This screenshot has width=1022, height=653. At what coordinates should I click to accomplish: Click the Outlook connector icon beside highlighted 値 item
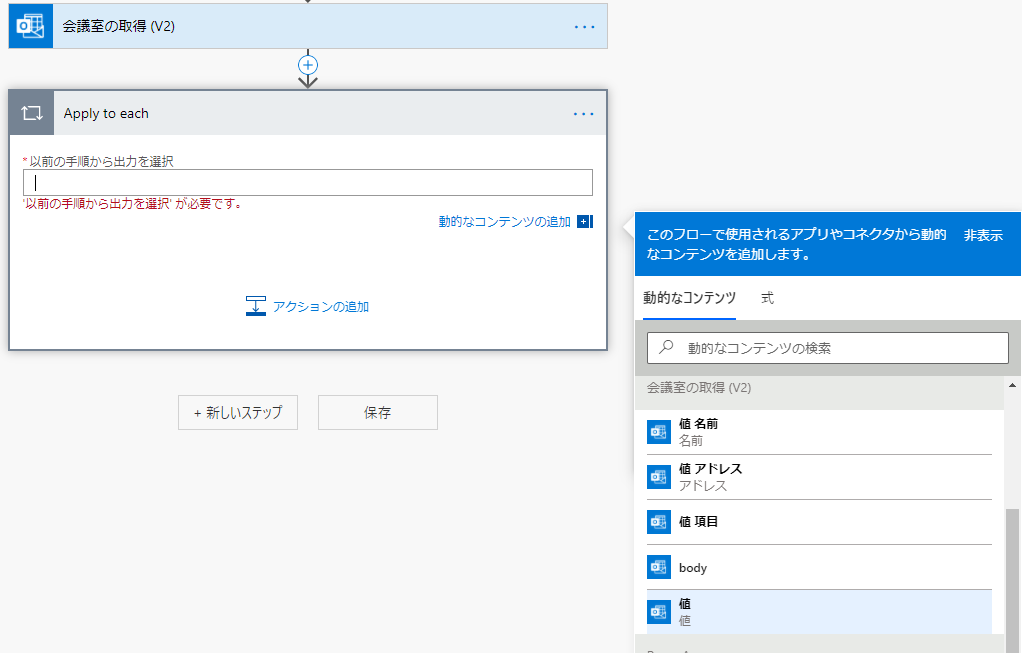(659, 612)
